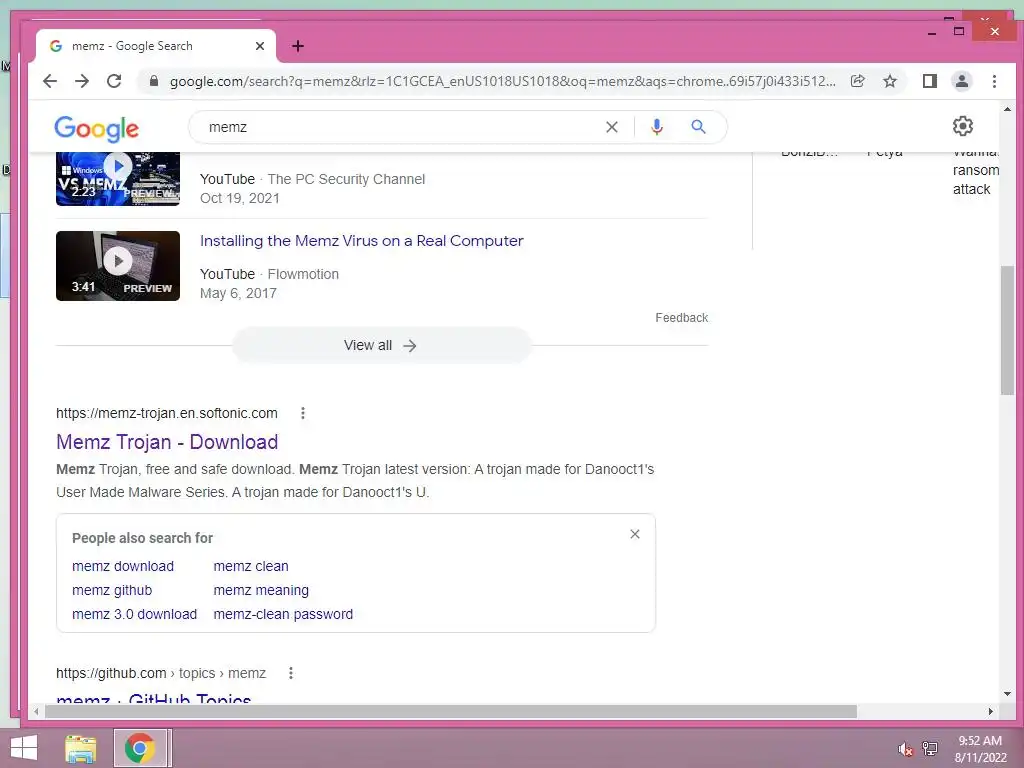This screenshot has width=1024, height=768.
Task: Open Memz Trojan - Download result
Action: pyautogui.click(x=167, y=442)
